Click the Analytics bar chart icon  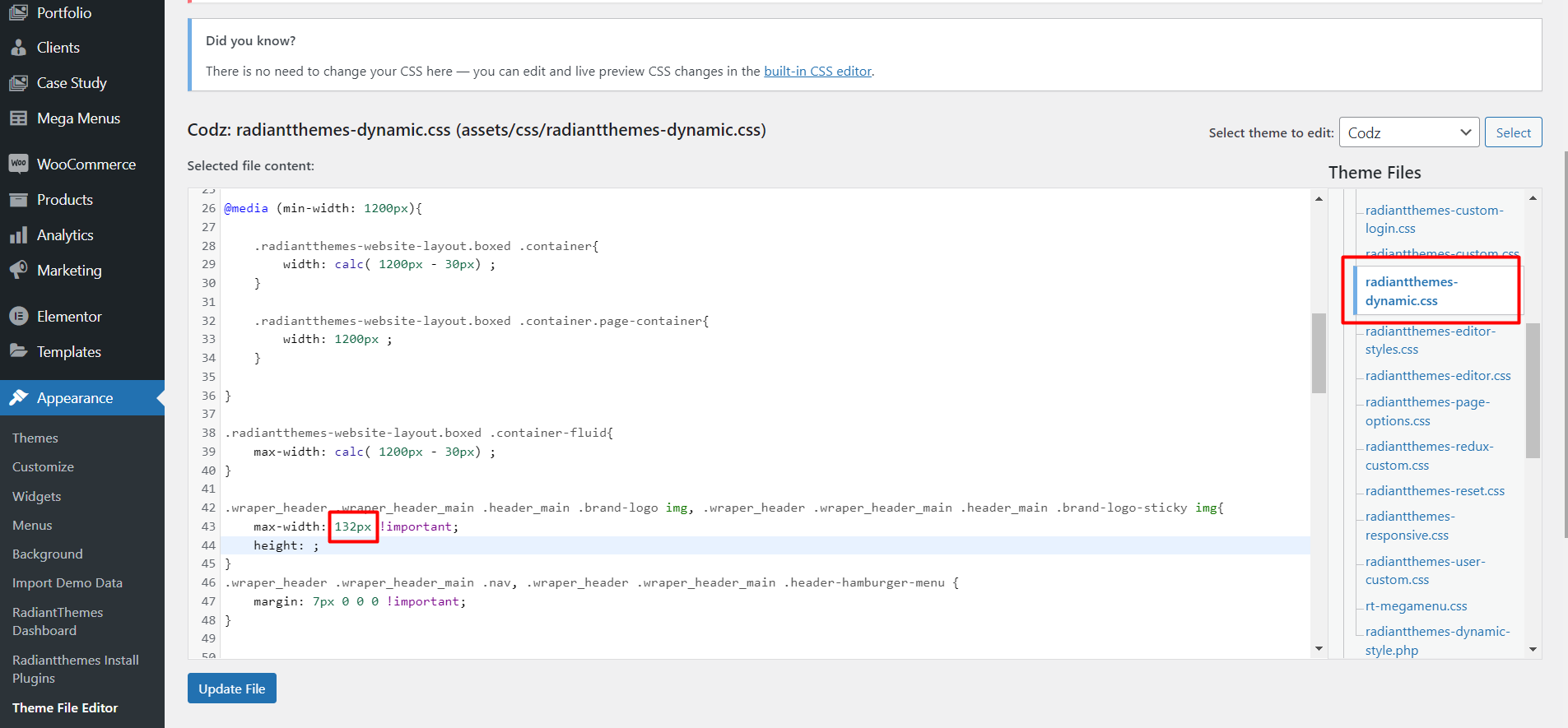(18, 235)
